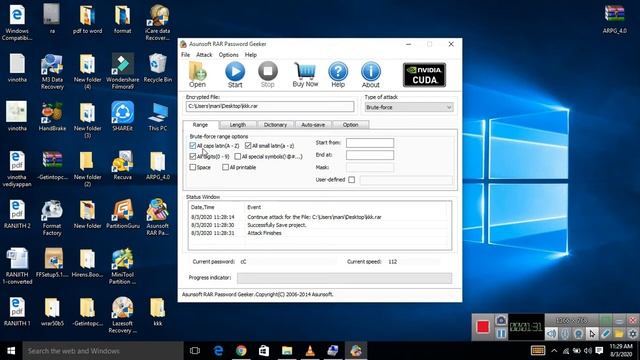Select the Recycle Bin desktop icon
The image size is (640, 360).
tap(158, 68)
